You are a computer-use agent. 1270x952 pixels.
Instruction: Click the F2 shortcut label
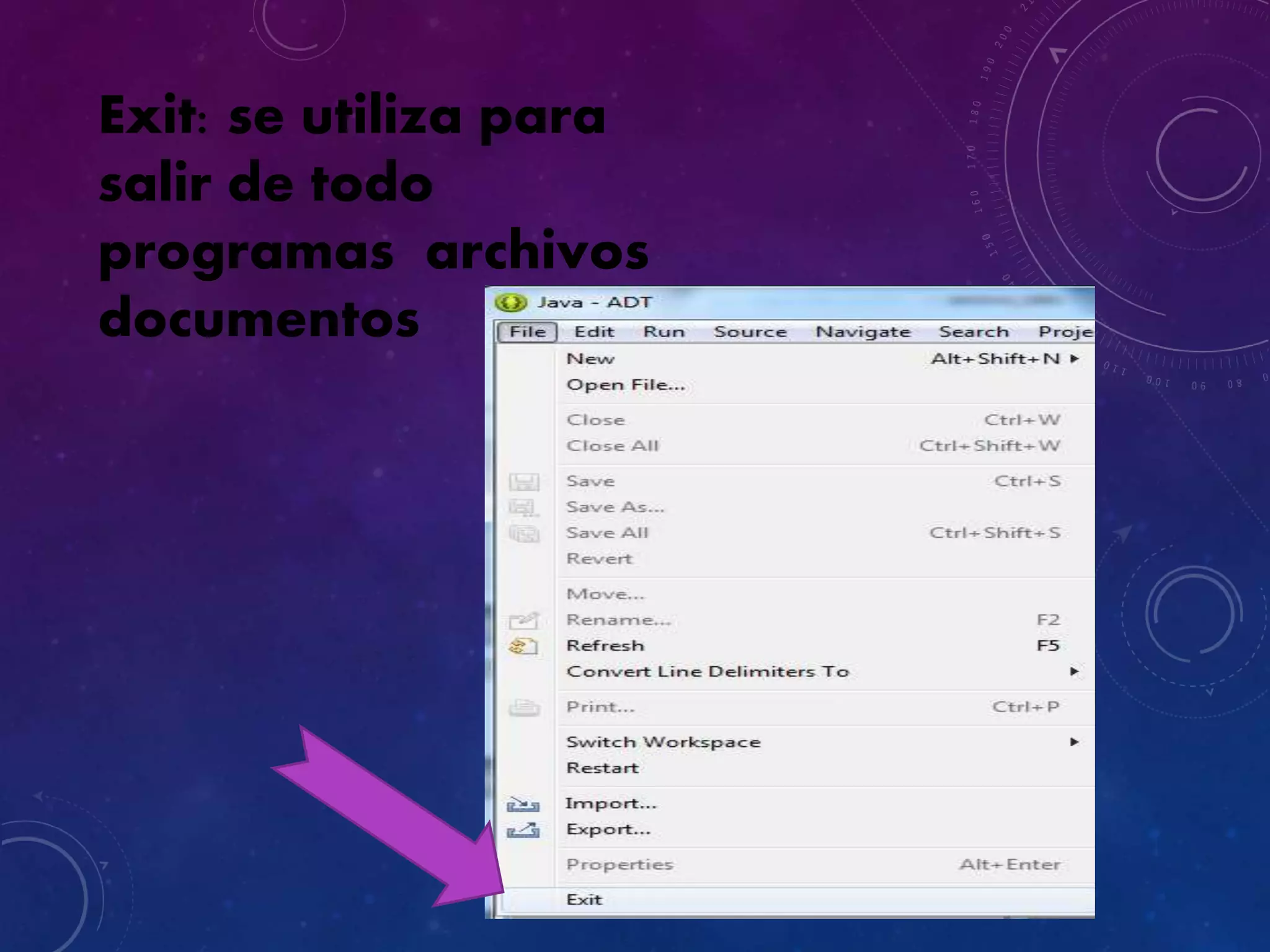tap(1048, 620)
